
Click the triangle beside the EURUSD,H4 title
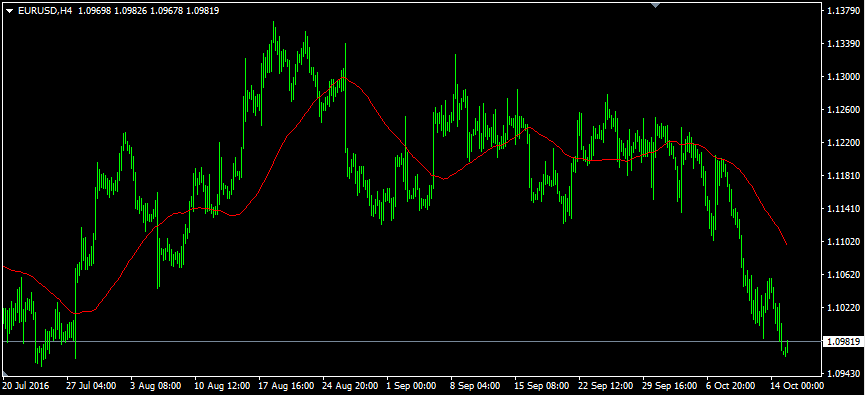[10, 10]
